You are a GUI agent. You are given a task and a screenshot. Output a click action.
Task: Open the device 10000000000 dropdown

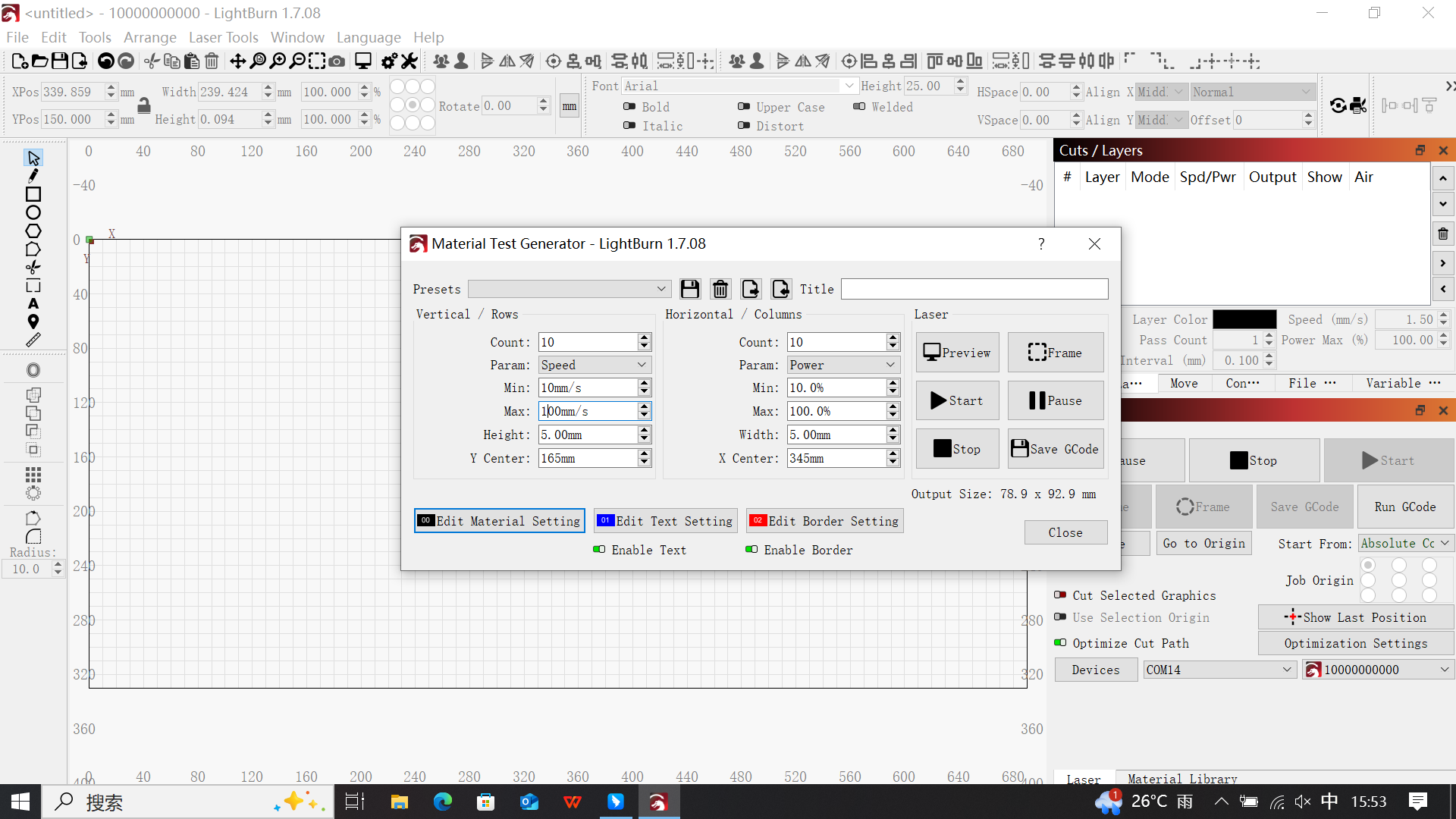[x=1378, y=670]
